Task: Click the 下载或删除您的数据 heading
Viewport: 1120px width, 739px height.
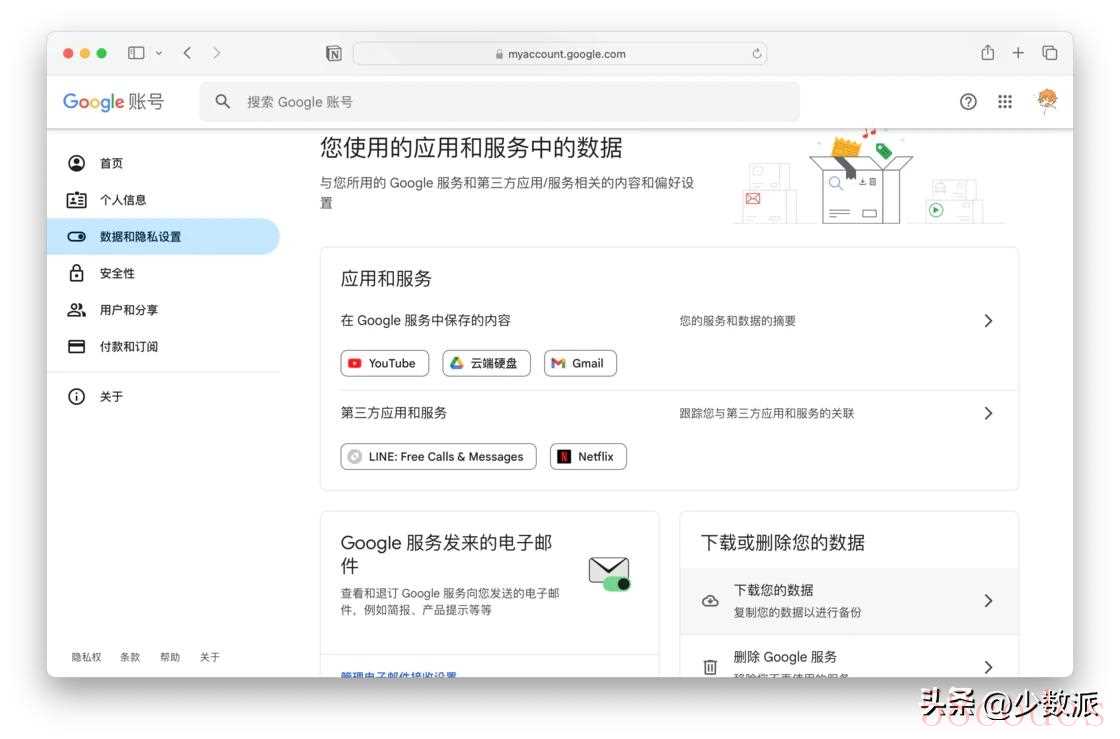Action: 782,543
